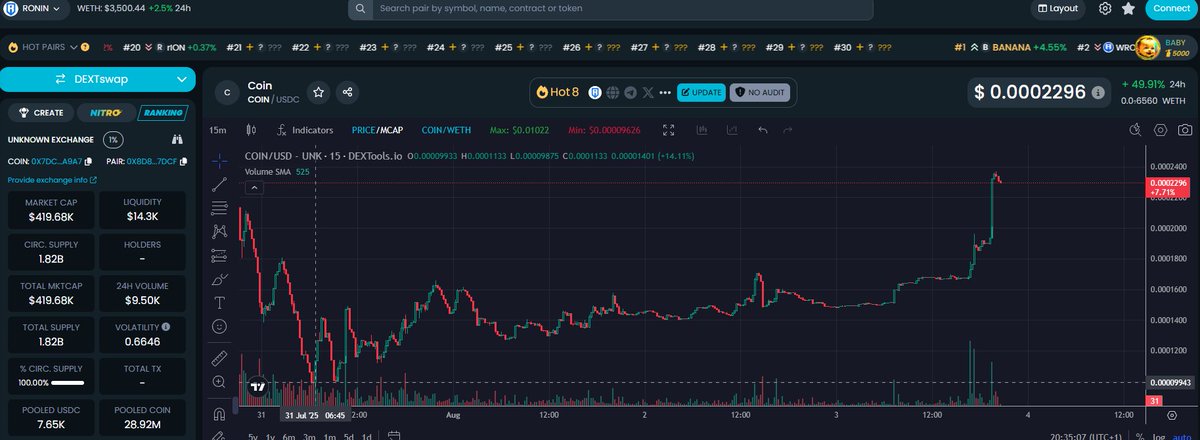The image size is (1200, 440).
Task: Select the 5y time range
Action: pyautogui.click(x=253, y=436)
